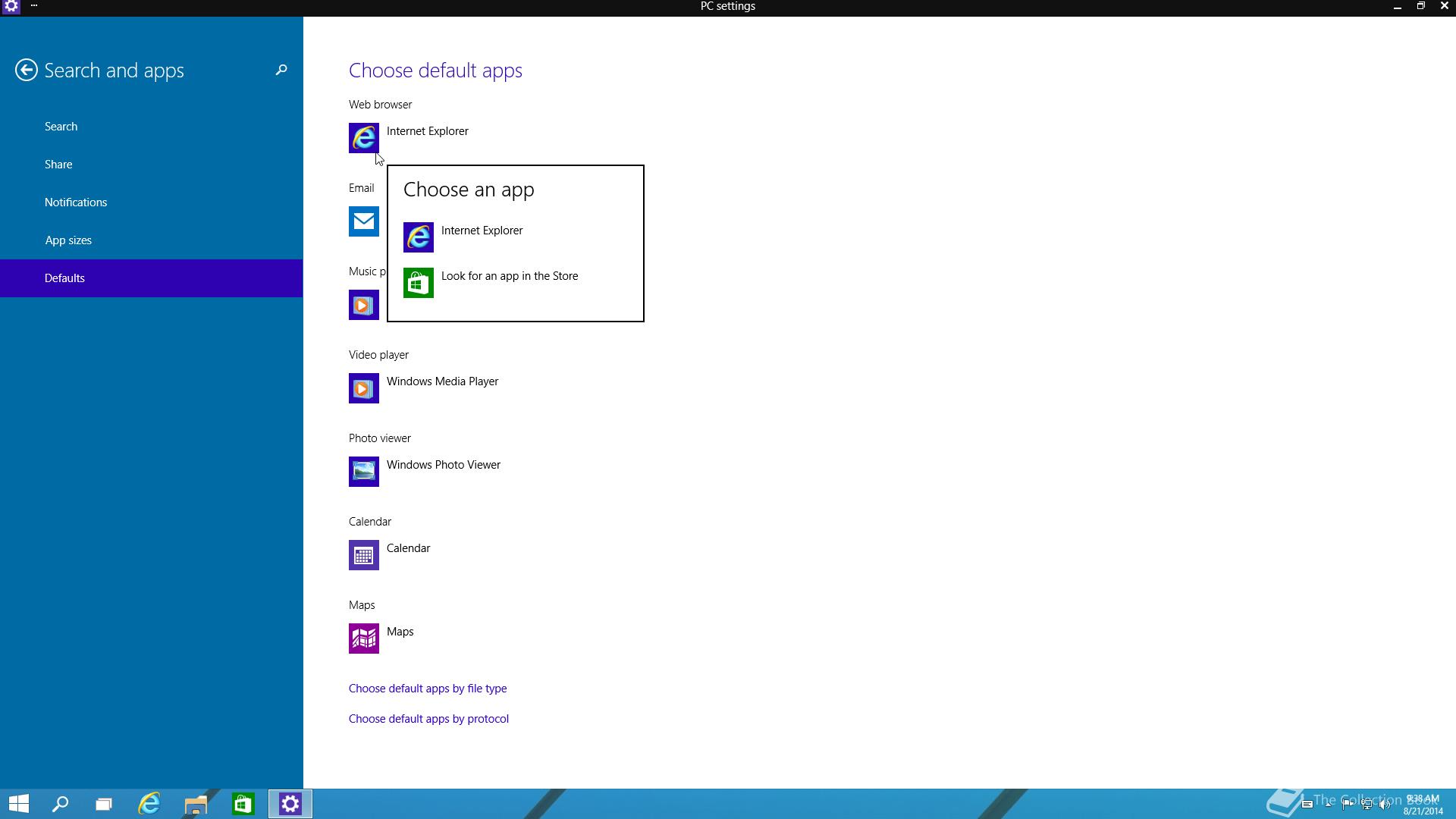Viewport: 1456px width, 819px height.
Task: Click the Calendar app icon
Action: pos(363,555)
